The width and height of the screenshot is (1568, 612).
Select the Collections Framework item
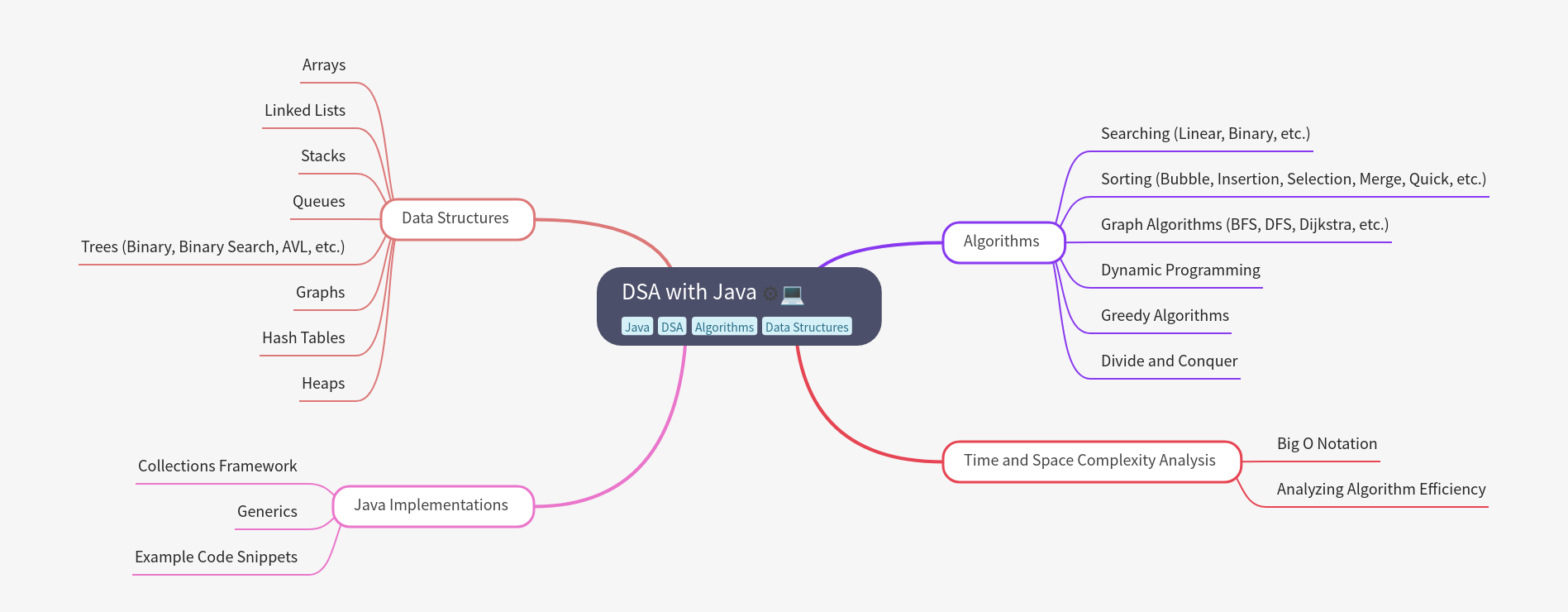coord(217,466)
